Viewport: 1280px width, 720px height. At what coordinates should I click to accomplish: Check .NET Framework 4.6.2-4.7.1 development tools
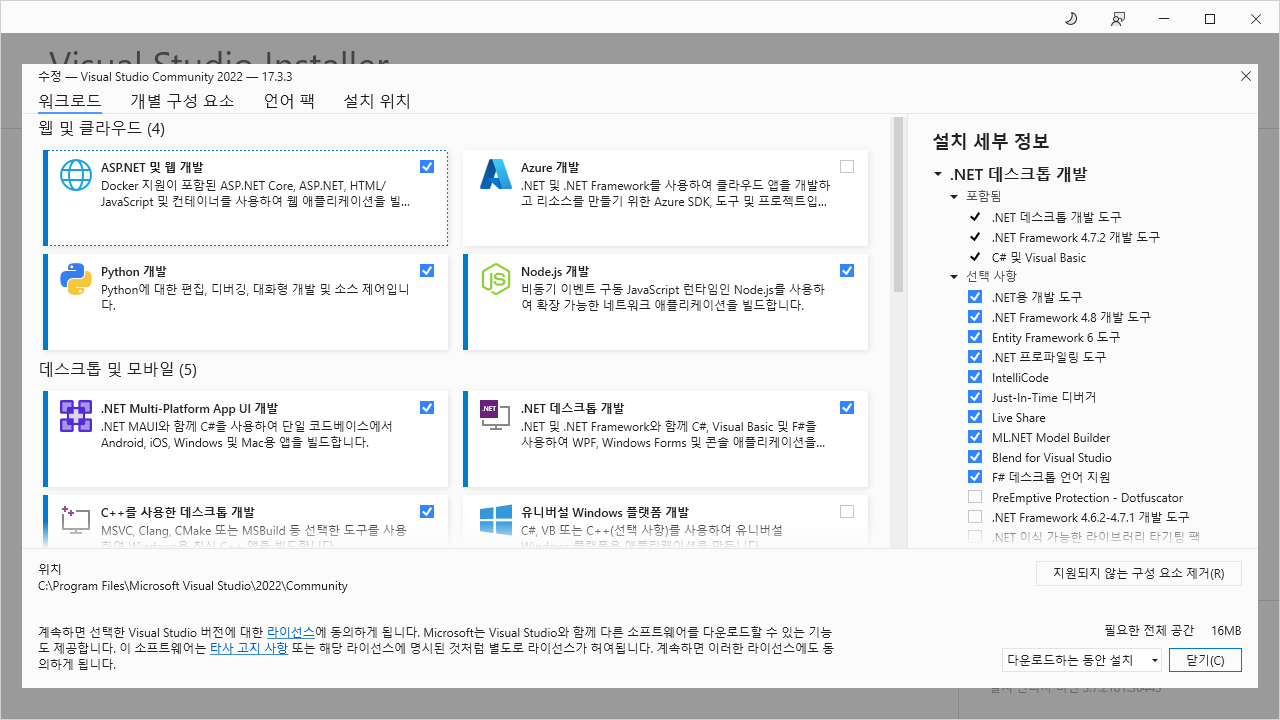pos(975,517)
